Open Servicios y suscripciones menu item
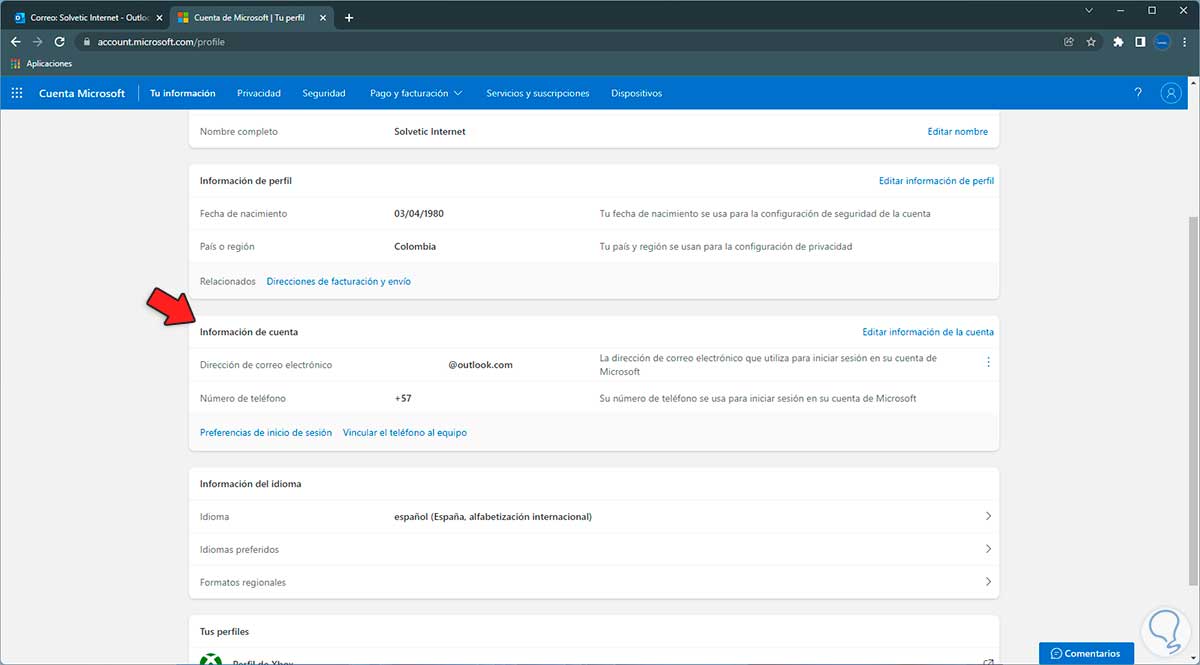Screen dimensions: 1200x665 click(x=538, y=93)
